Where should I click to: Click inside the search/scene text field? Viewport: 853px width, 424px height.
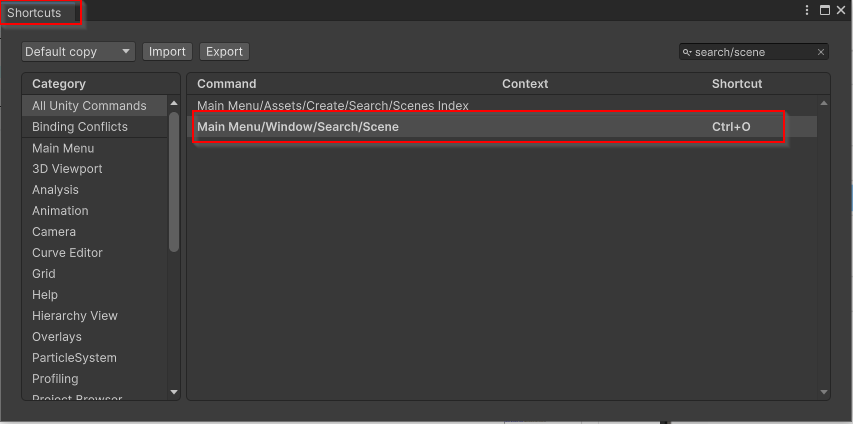pyautogui.click(x=750, y=52)
